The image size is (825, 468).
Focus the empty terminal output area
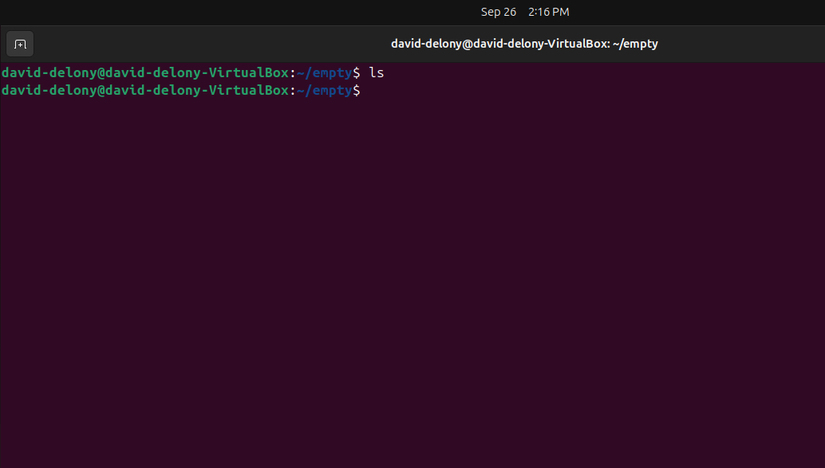412,280
